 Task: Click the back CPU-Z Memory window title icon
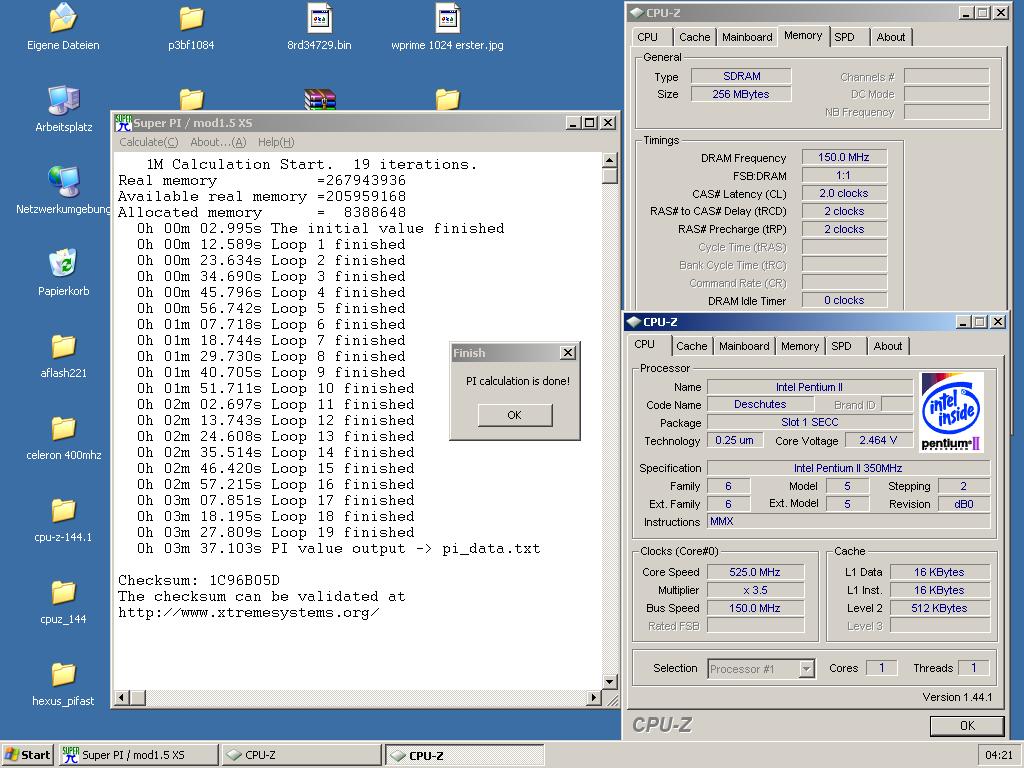tap(637, 13)
